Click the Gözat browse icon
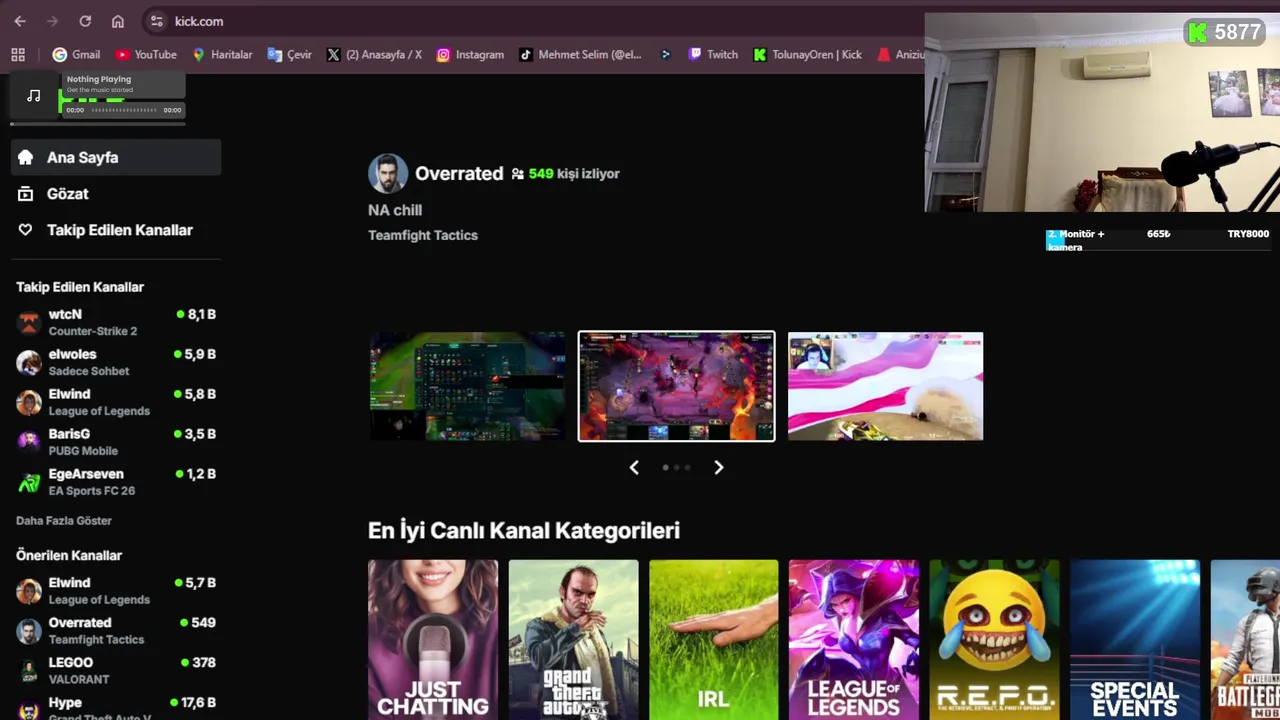1280x720 pixels. (x=26, y=194)
